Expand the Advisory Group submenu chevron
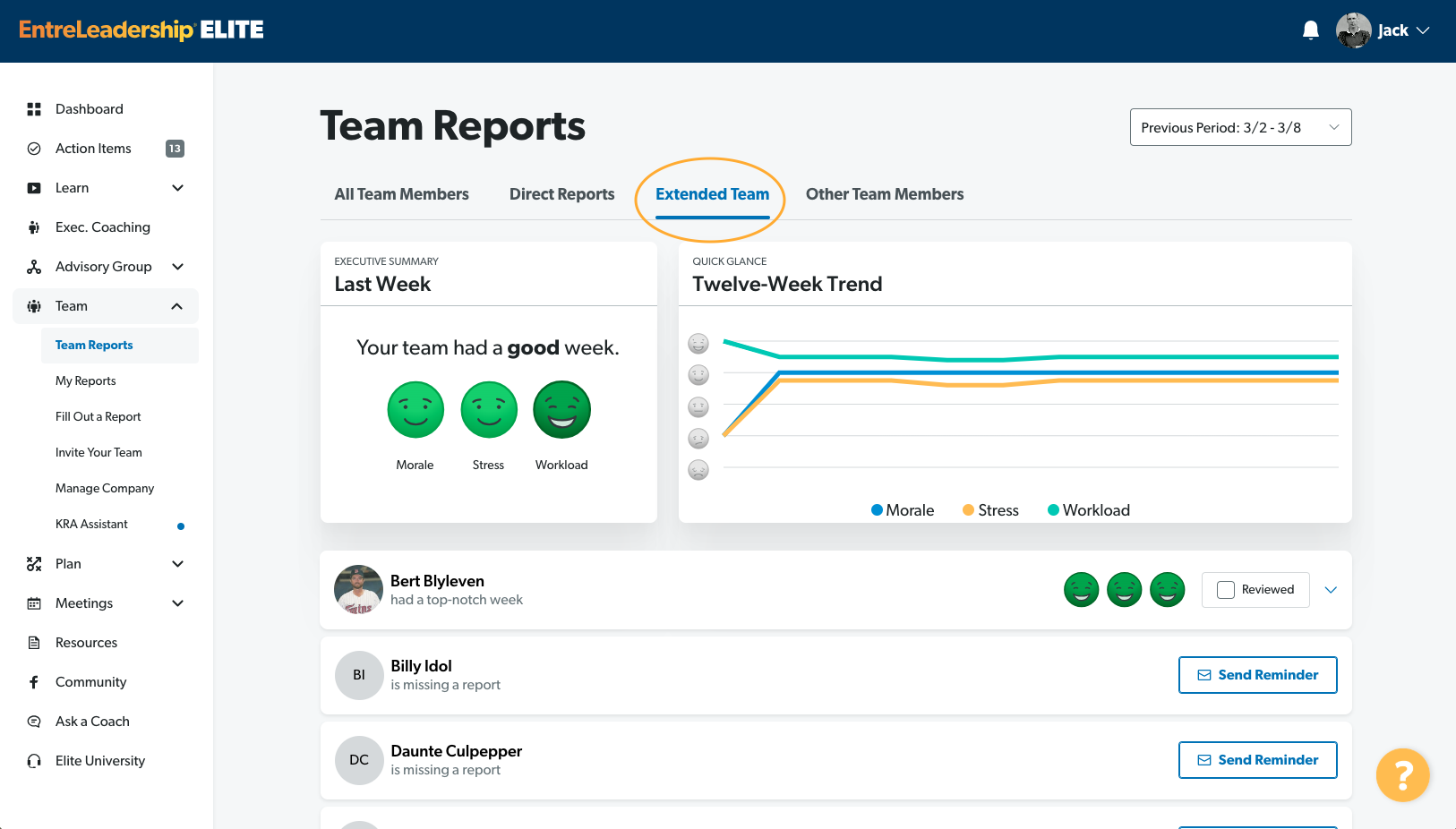 [x=177, y=267]
